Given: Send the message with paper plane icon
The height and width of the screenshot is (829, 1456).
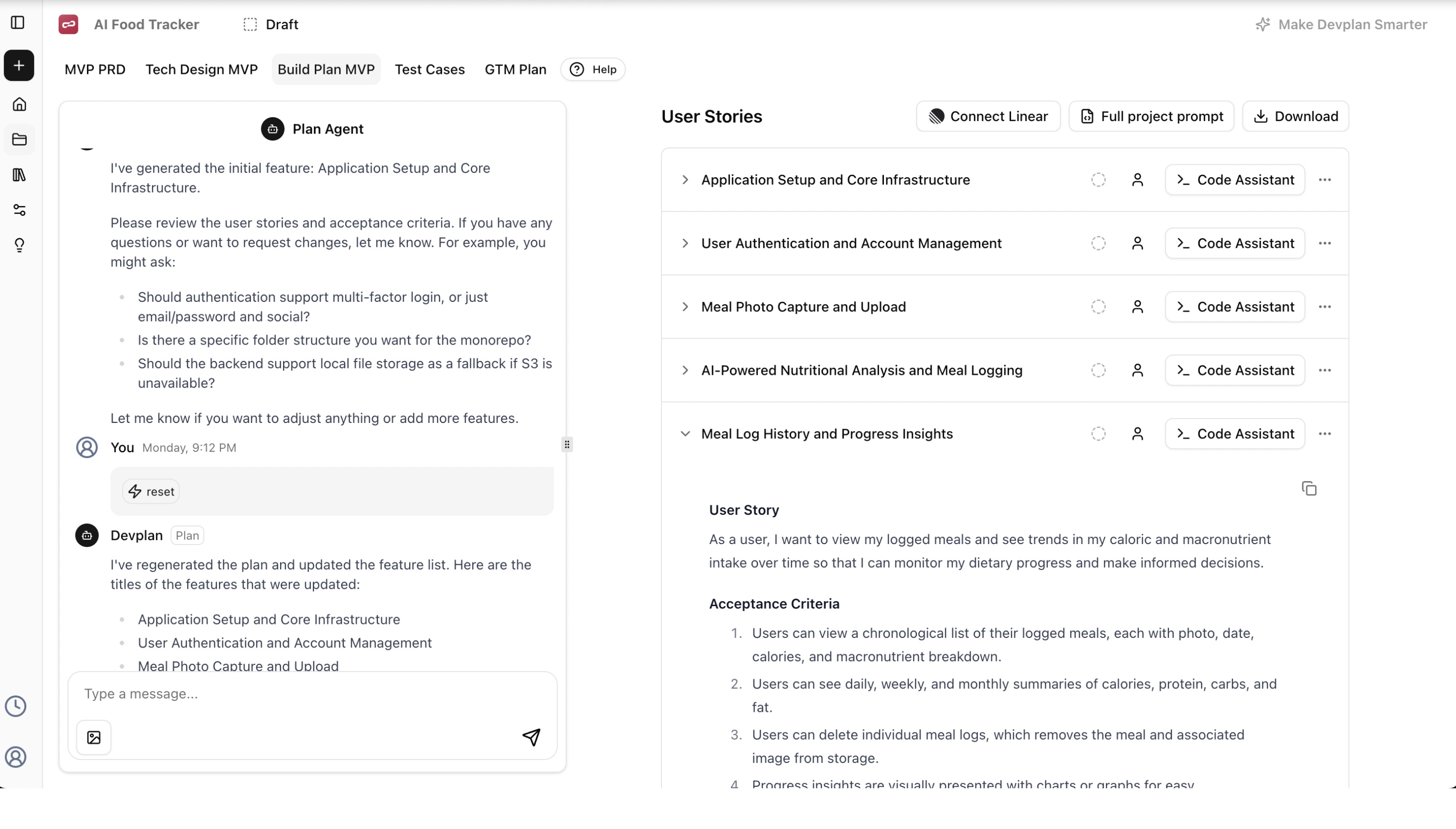Looking at the screenshot, I should point(531,737).
